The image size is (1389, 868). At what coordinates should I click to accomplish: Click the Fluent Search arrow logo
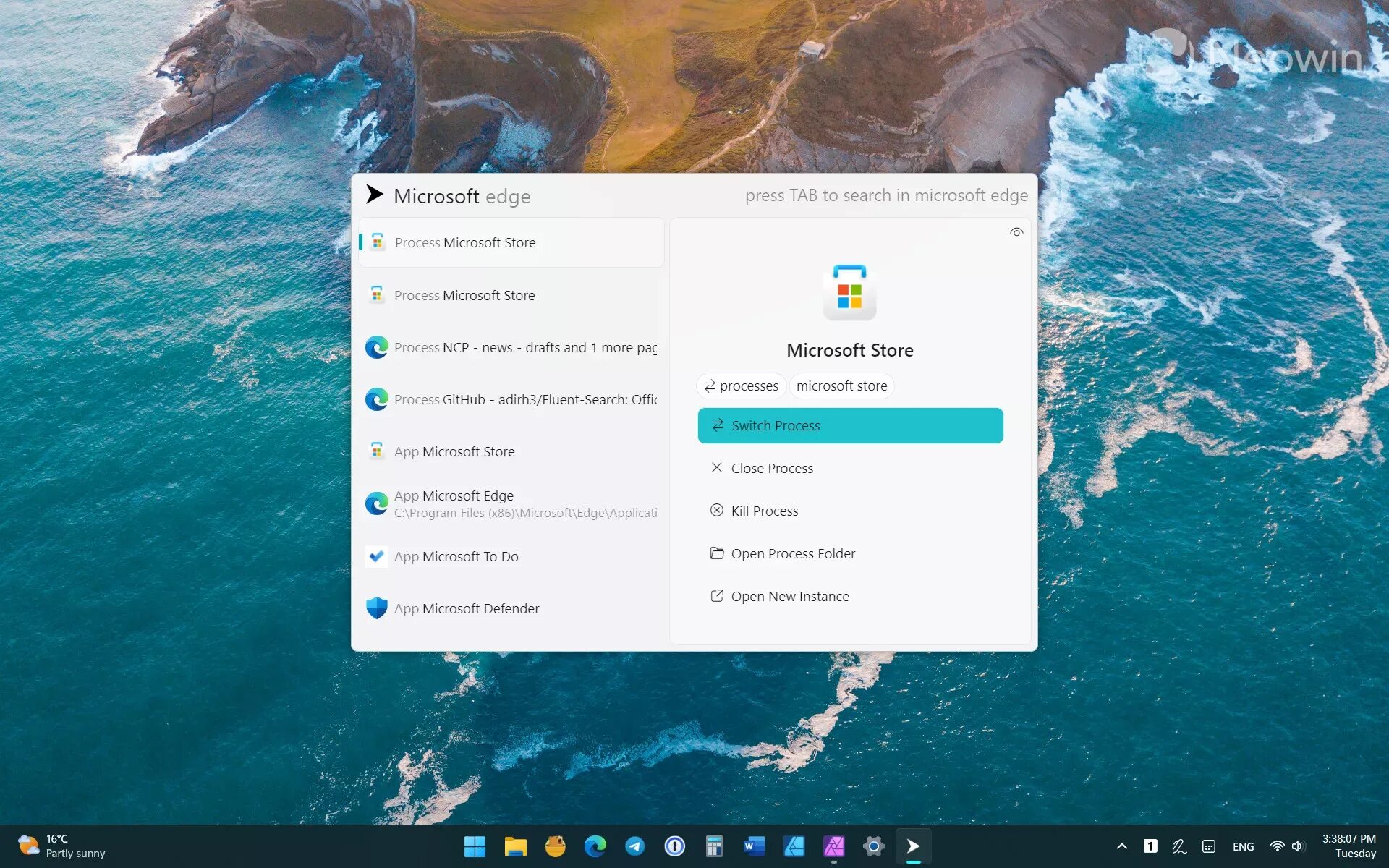pyautogui.click(x=374, y=195)
